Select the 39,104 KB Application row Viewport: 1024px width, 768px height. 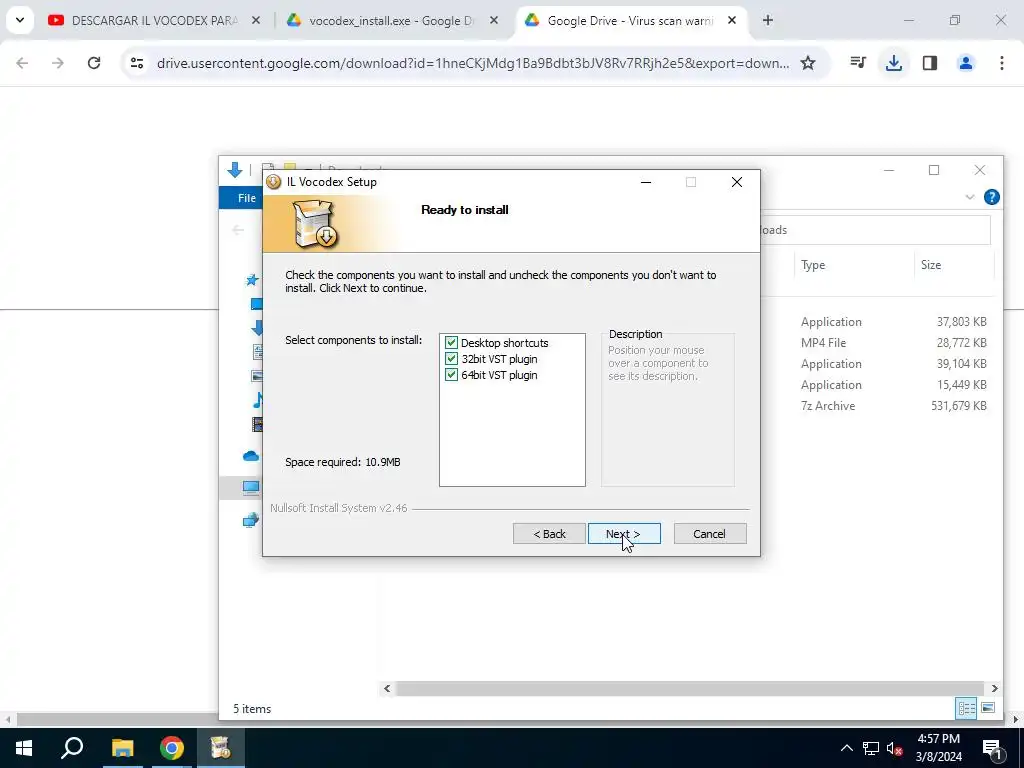pos(893,363)
